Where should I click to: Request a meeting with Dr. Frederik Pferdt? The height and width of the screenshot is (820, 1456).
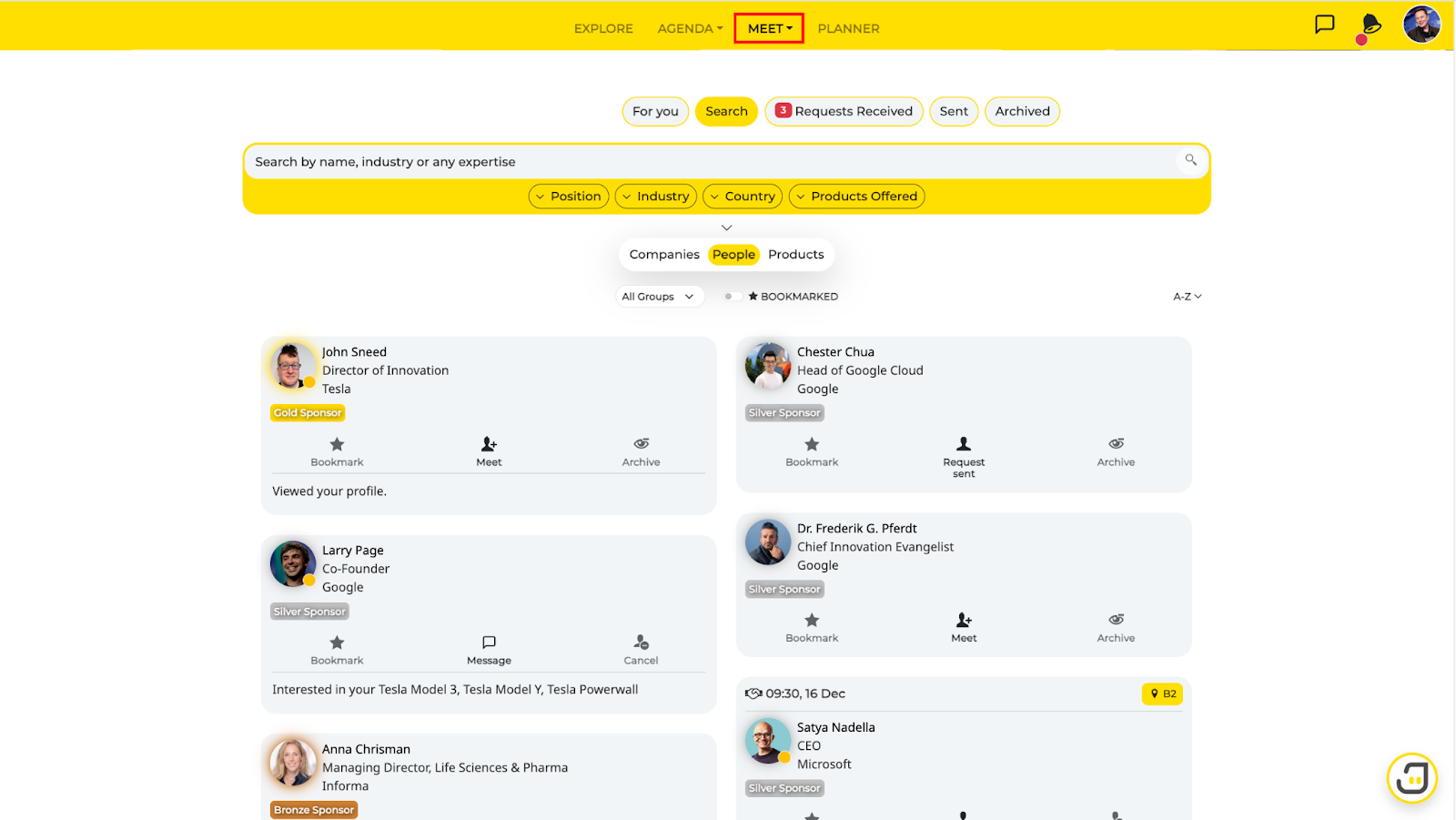tap(964, 627)
